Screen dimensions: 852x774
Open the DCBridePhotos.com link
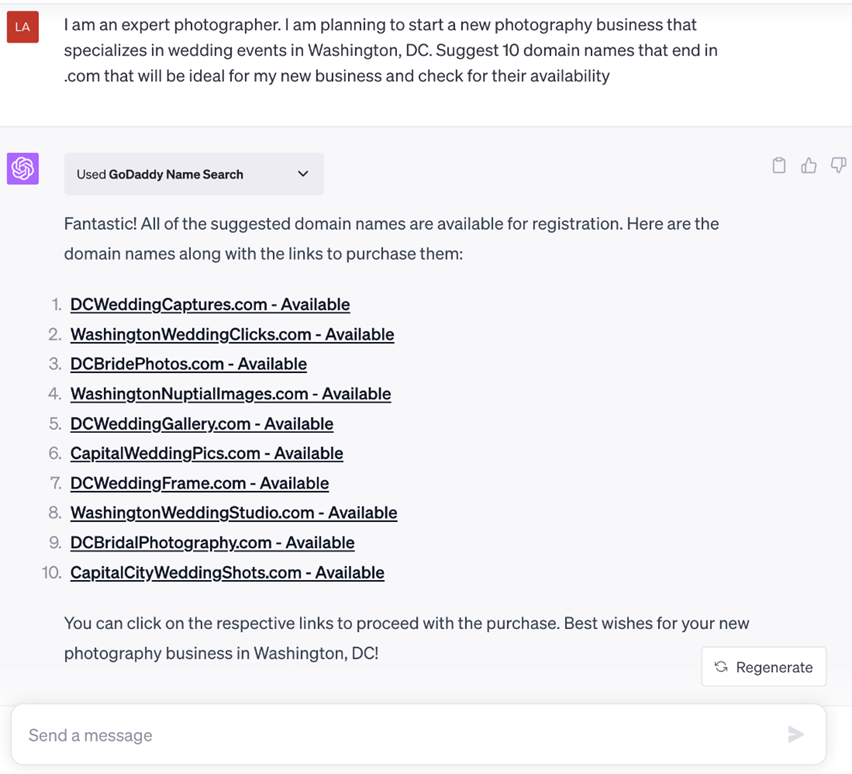(x=188, y=364)
